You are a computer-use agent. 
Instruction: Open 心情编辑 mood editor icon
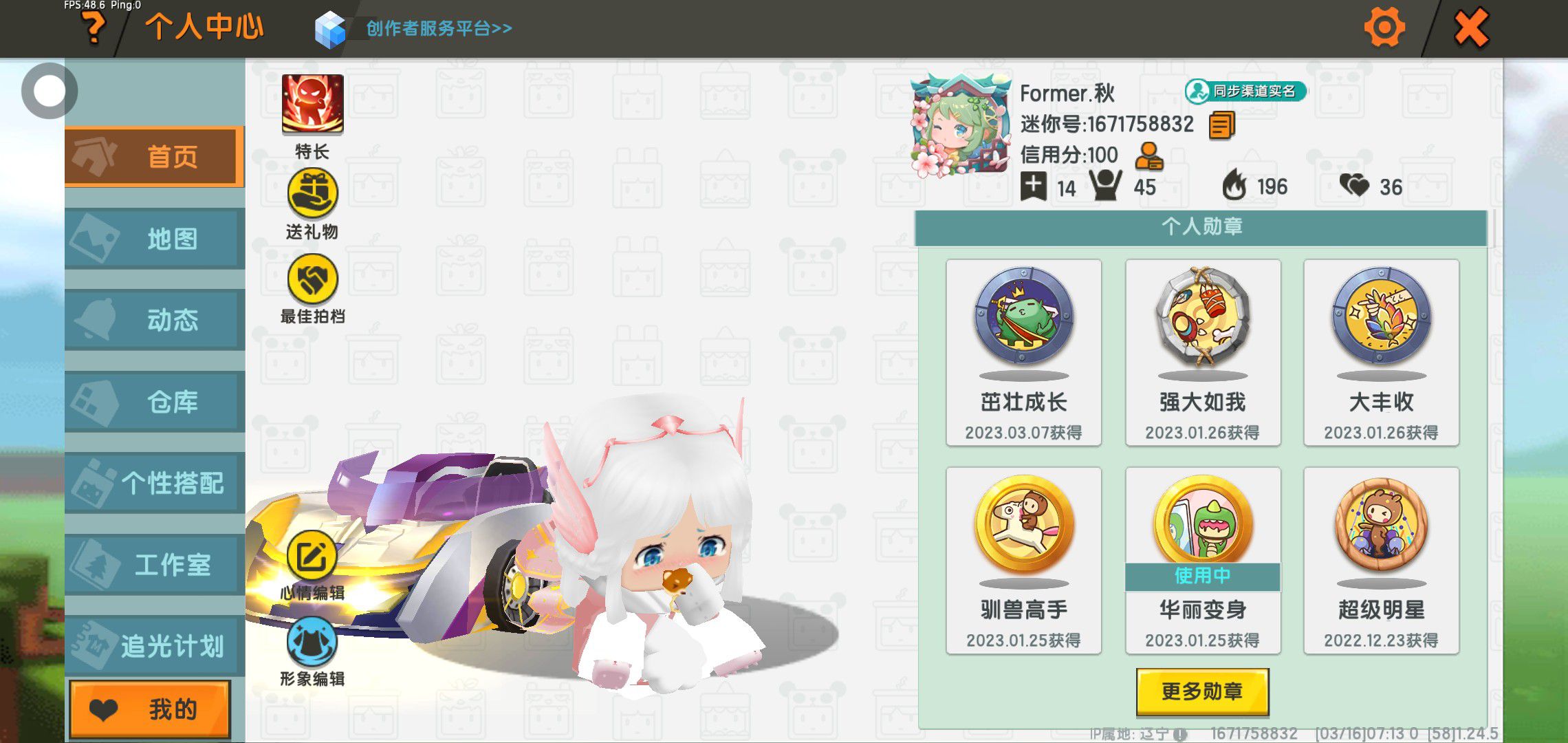point(312,556)
